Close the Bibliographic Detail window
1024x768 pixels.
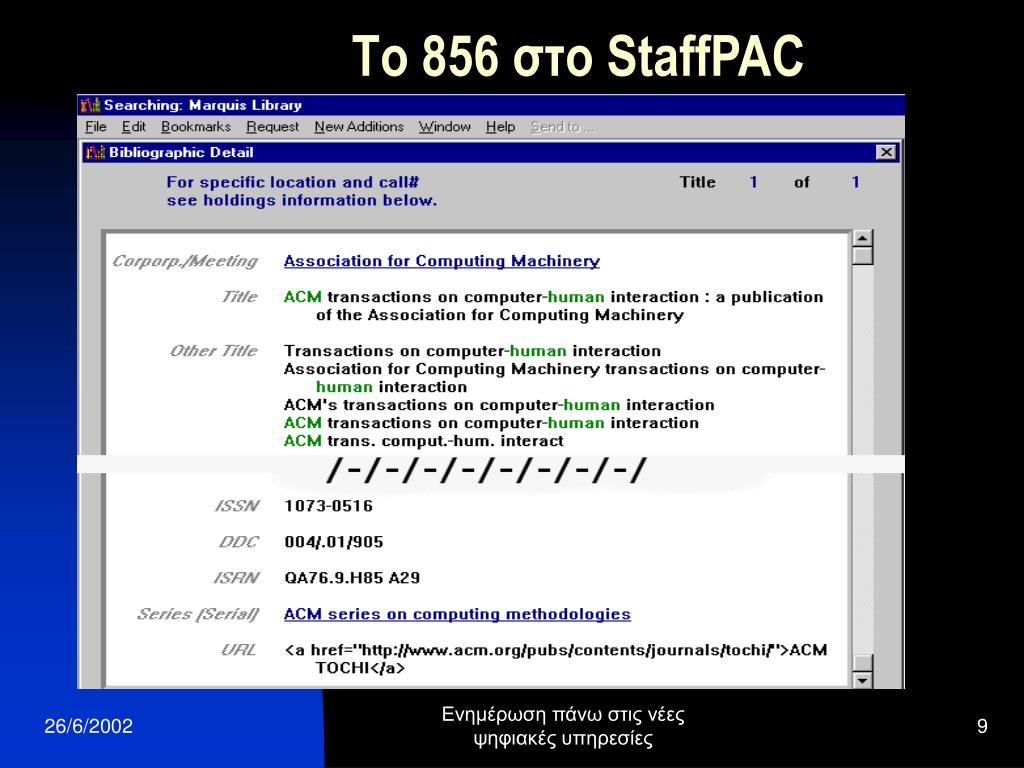(x=886, y=152)
